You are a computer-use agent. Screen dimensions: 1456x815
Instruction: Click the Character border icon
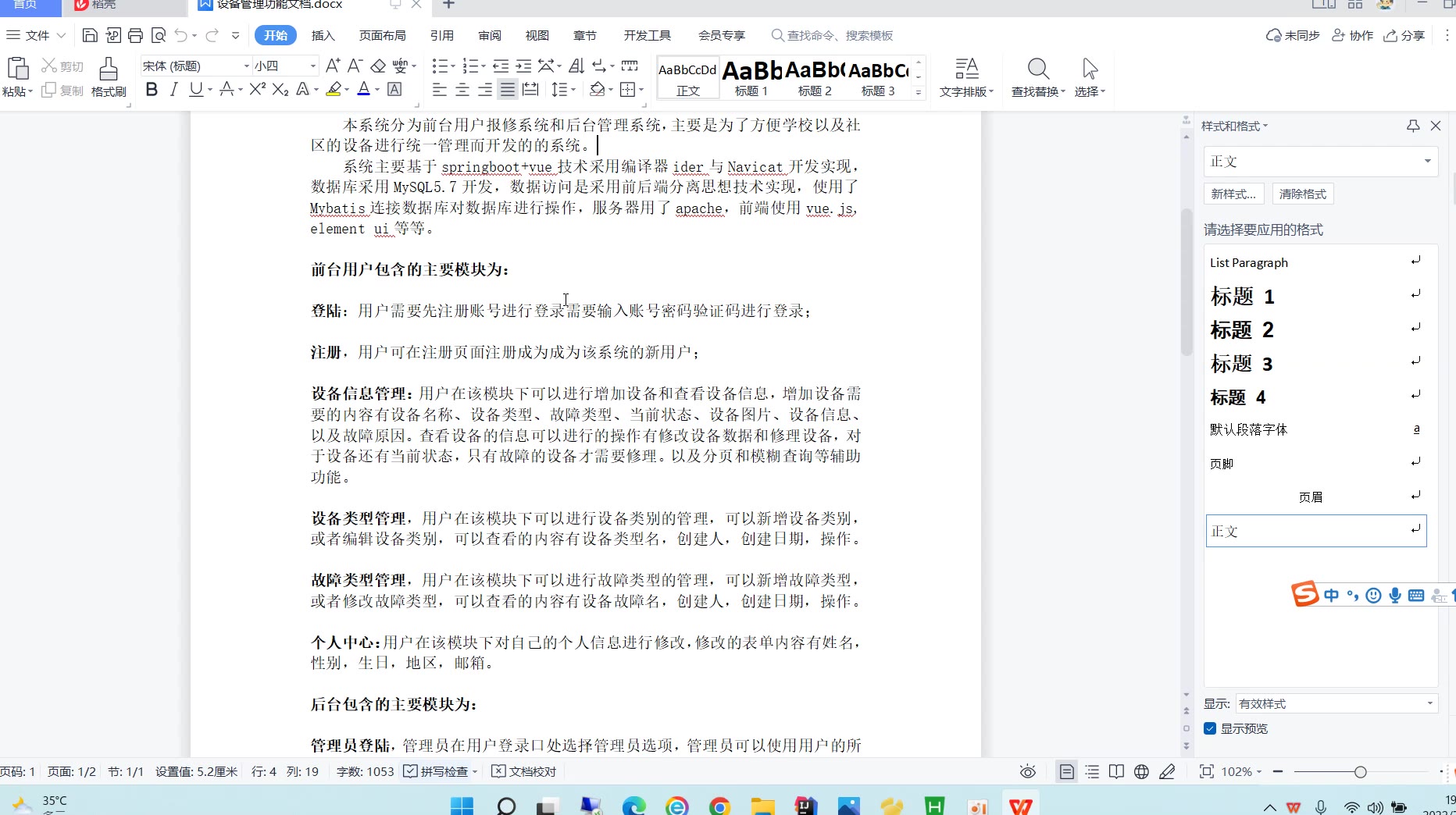click(x=394, y=89)
